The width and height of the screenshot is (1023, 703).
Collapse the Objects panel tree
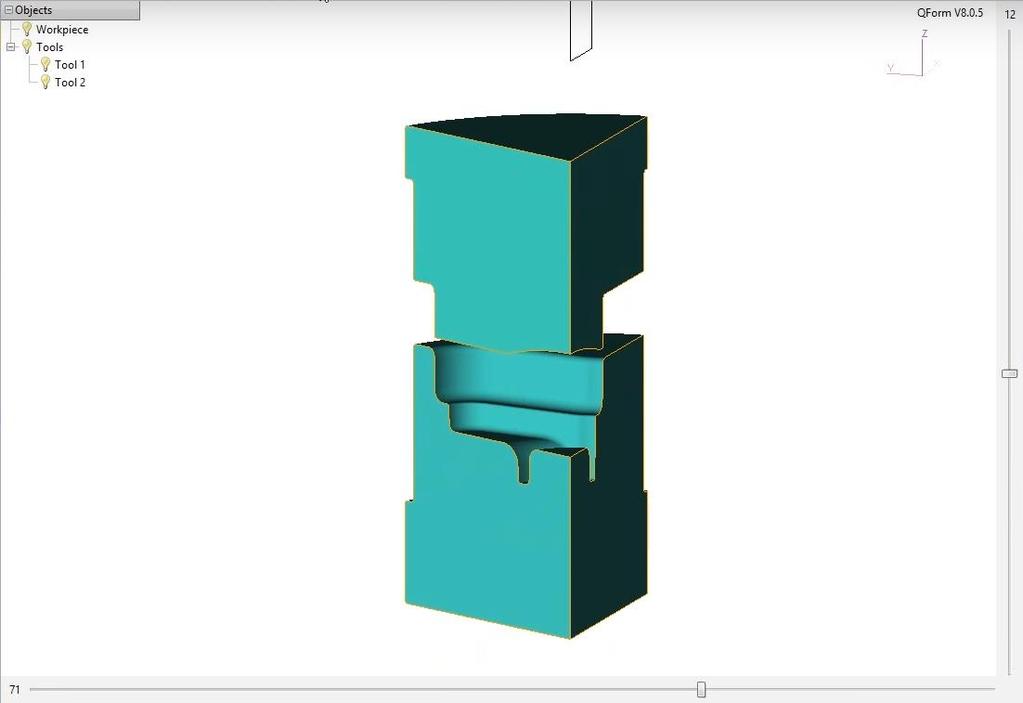(x=9, y=10)
